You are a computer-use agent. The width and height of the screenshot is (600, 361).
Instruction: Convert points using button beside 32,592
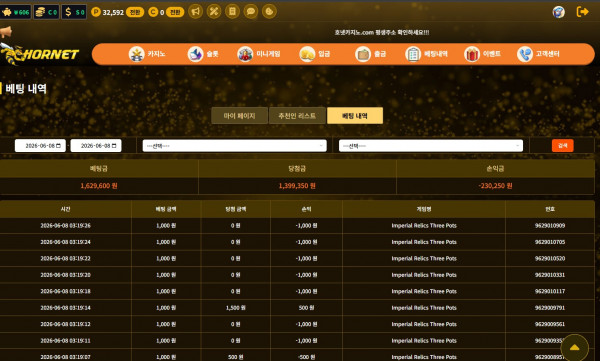tap(135, 12)
